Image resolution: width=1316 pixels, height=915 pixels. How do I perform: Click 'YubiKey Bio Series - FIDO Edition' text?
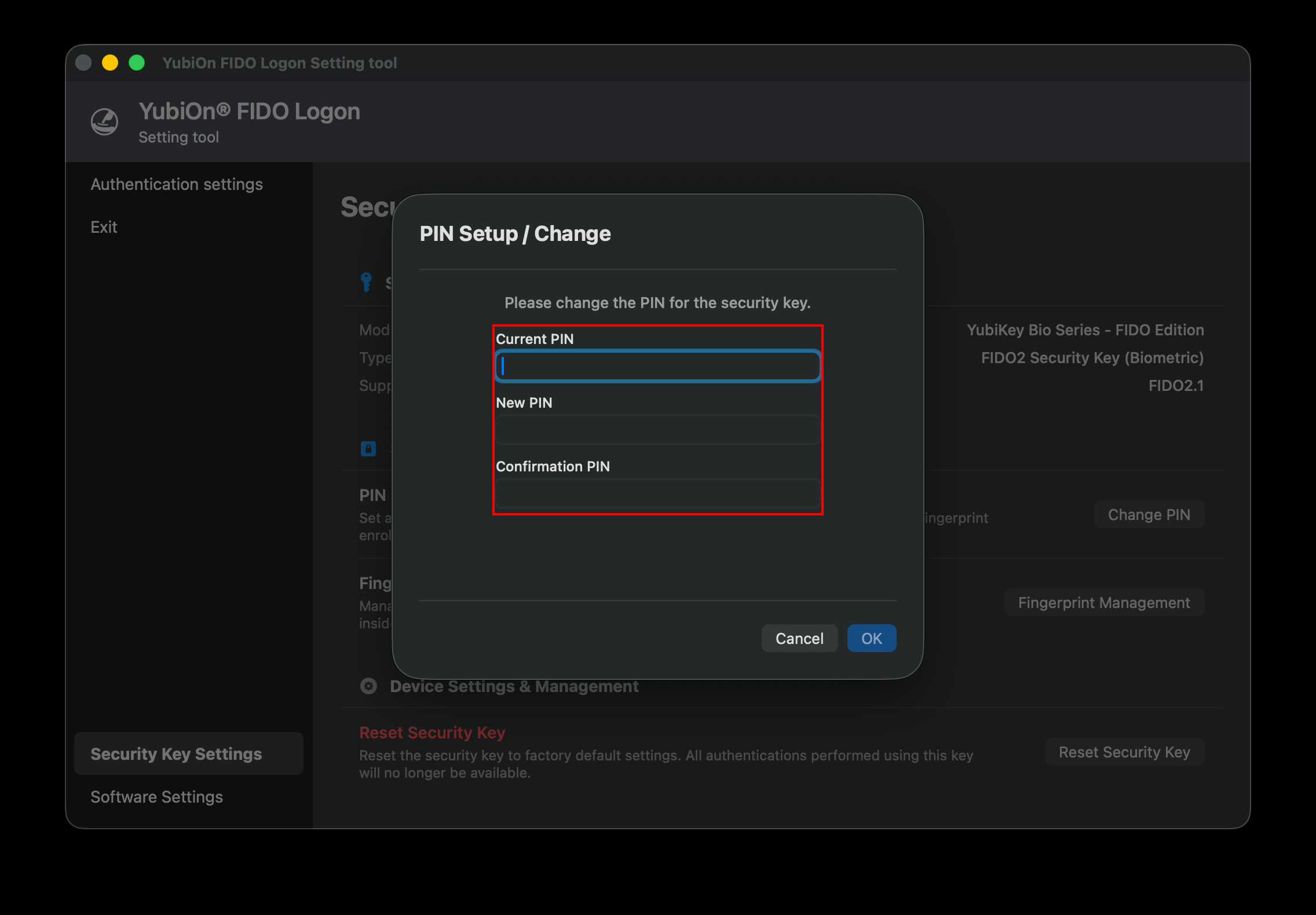point(1085,330)
